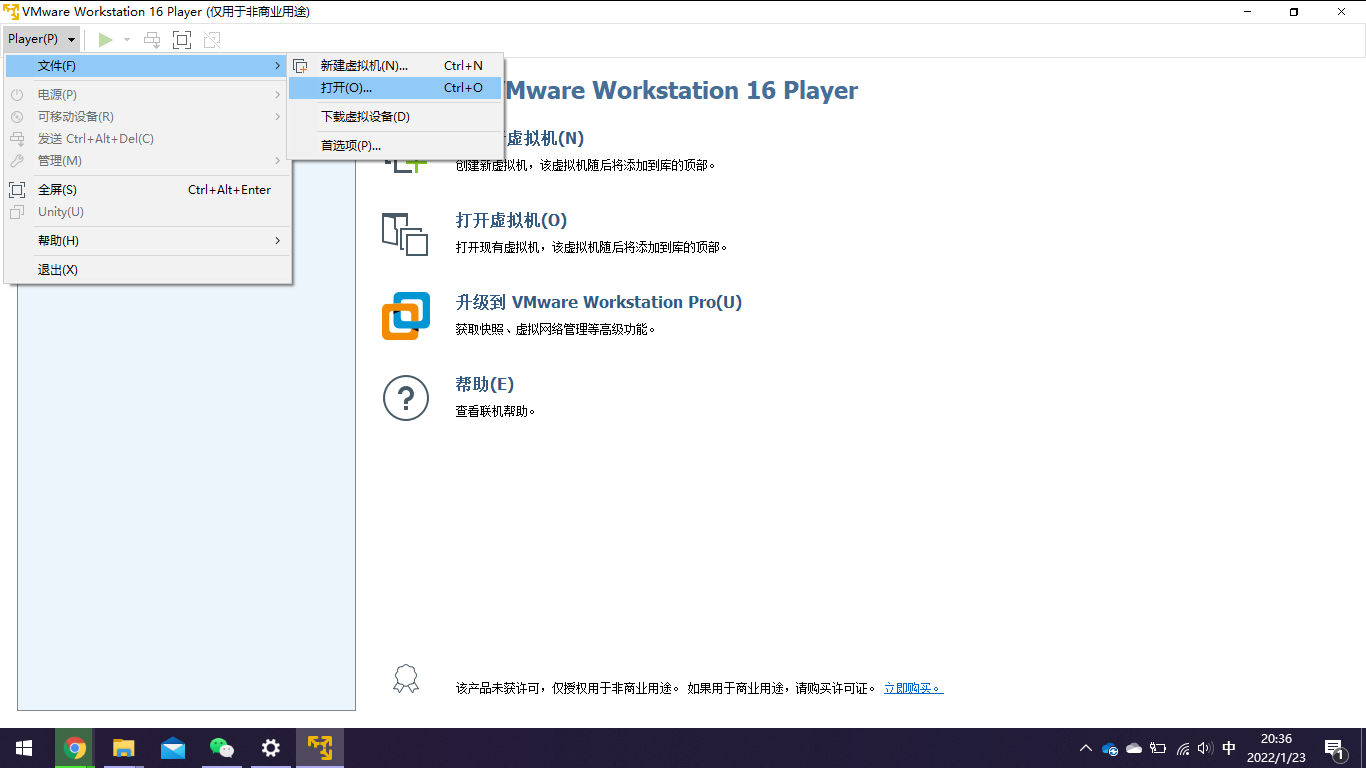Expand the 电源(P) submenu arrow
The height and width of the screenshot is (768, 1366).
pos(278,94)
